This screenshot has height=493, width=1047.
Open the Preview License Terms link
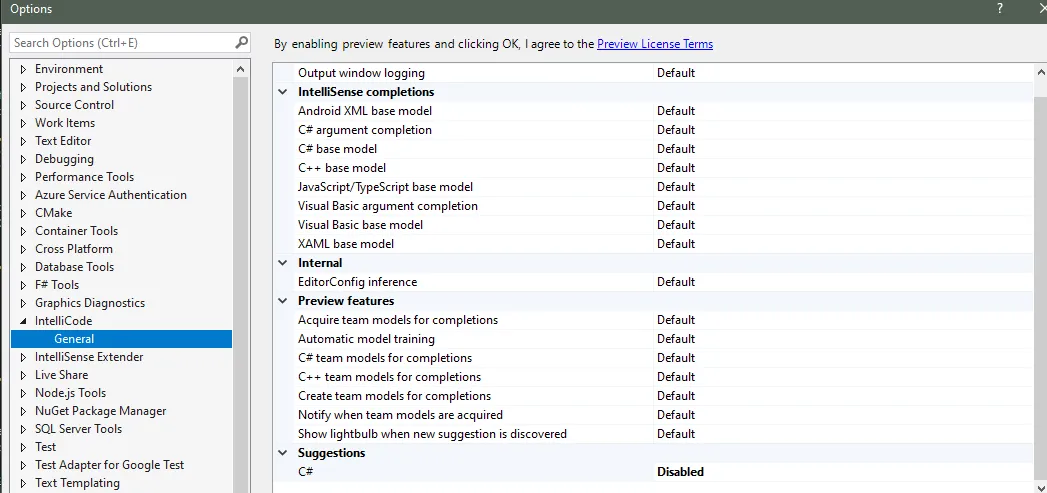[655, 44]
